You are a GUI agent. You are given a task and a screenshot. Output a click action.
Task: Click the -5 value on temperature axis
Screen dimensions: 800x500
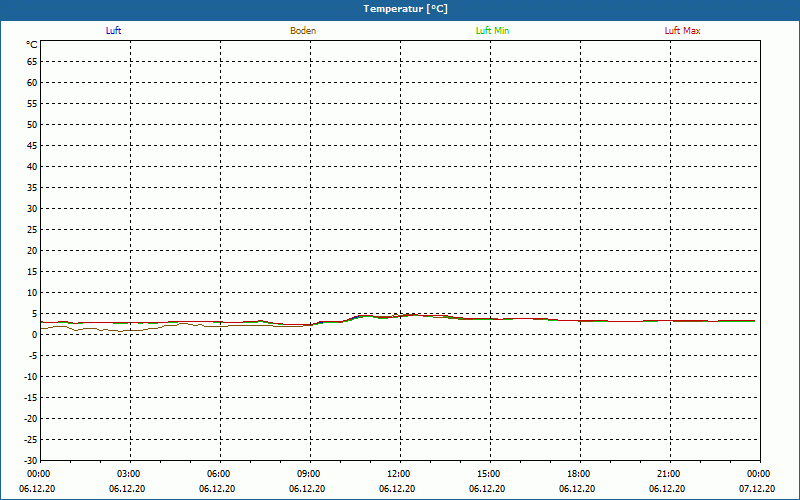[33, 356]
